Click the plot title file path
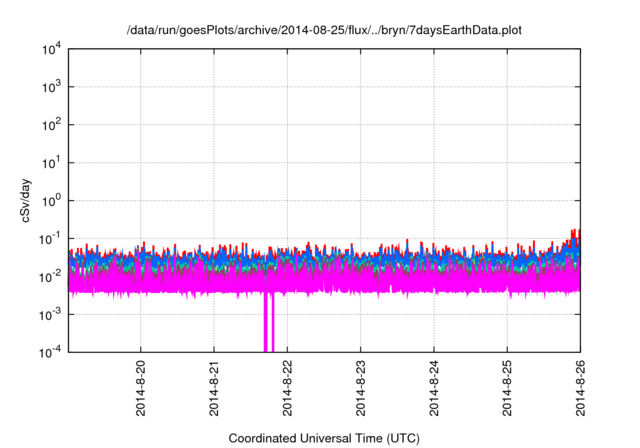Screen dimensions: 640x448 pyautogui.click(x=324, y=30)
